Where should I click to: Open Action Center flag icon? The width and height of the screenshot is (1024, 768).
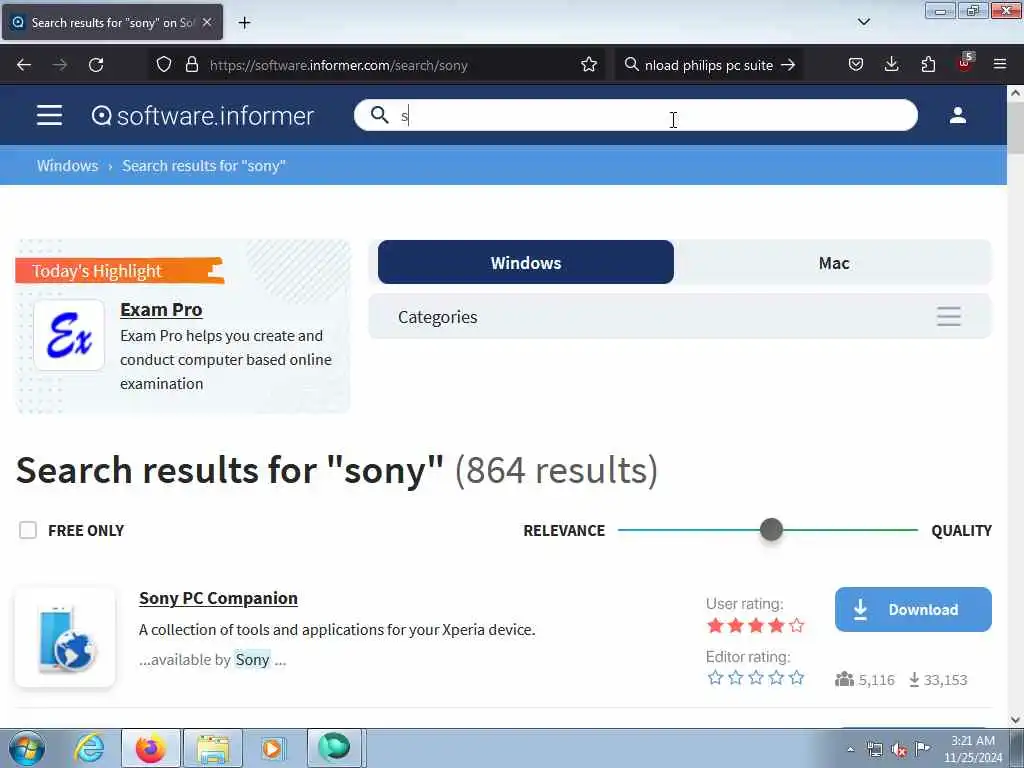[x=922, y=749]
